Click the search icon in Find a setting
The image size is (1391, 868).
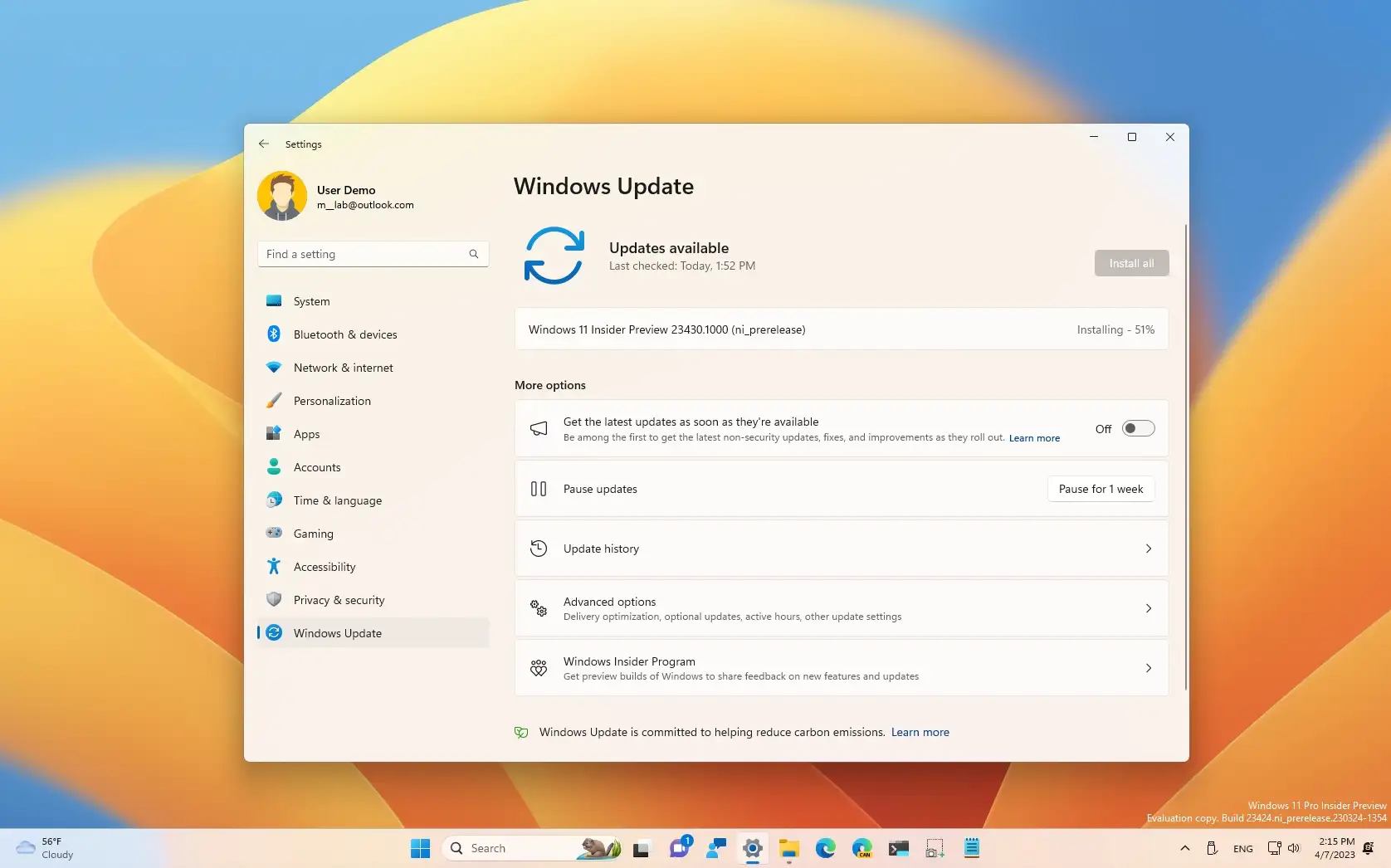pos(473,254)
